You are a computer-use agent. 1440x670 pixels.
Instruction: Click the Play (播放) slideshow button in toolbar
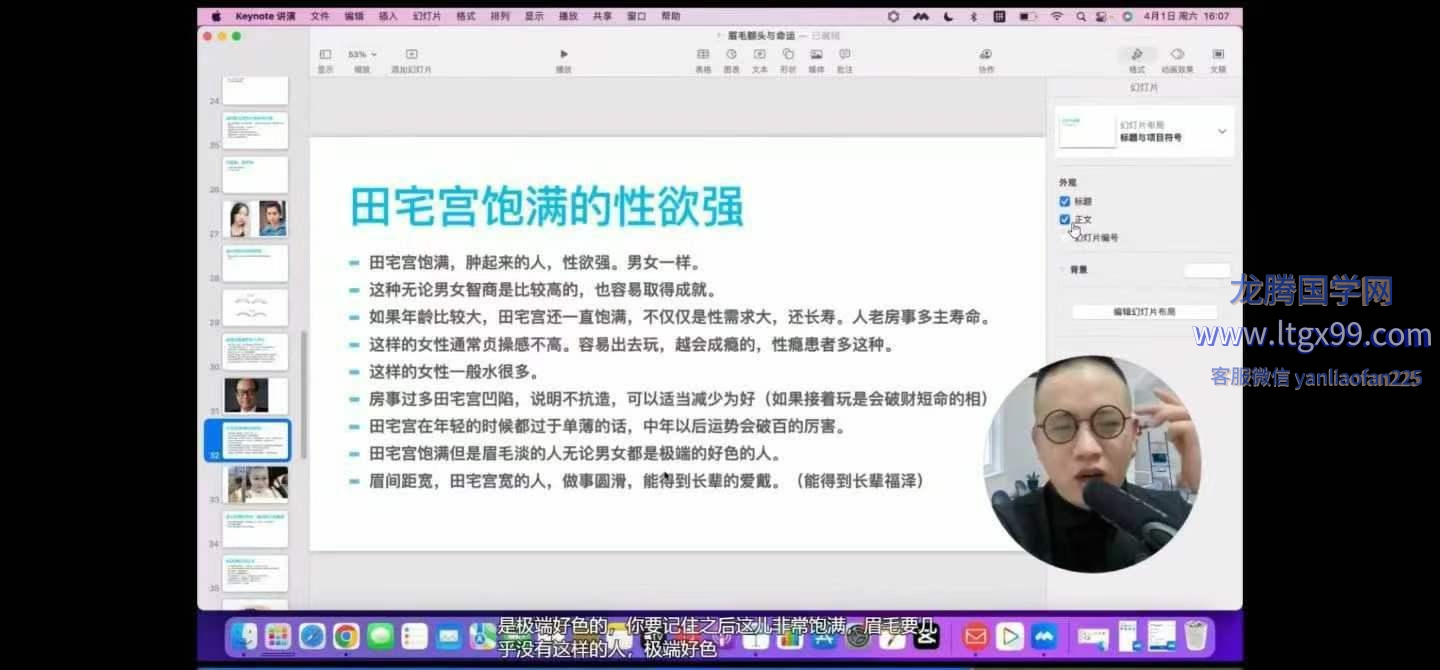tap(563, 55)
